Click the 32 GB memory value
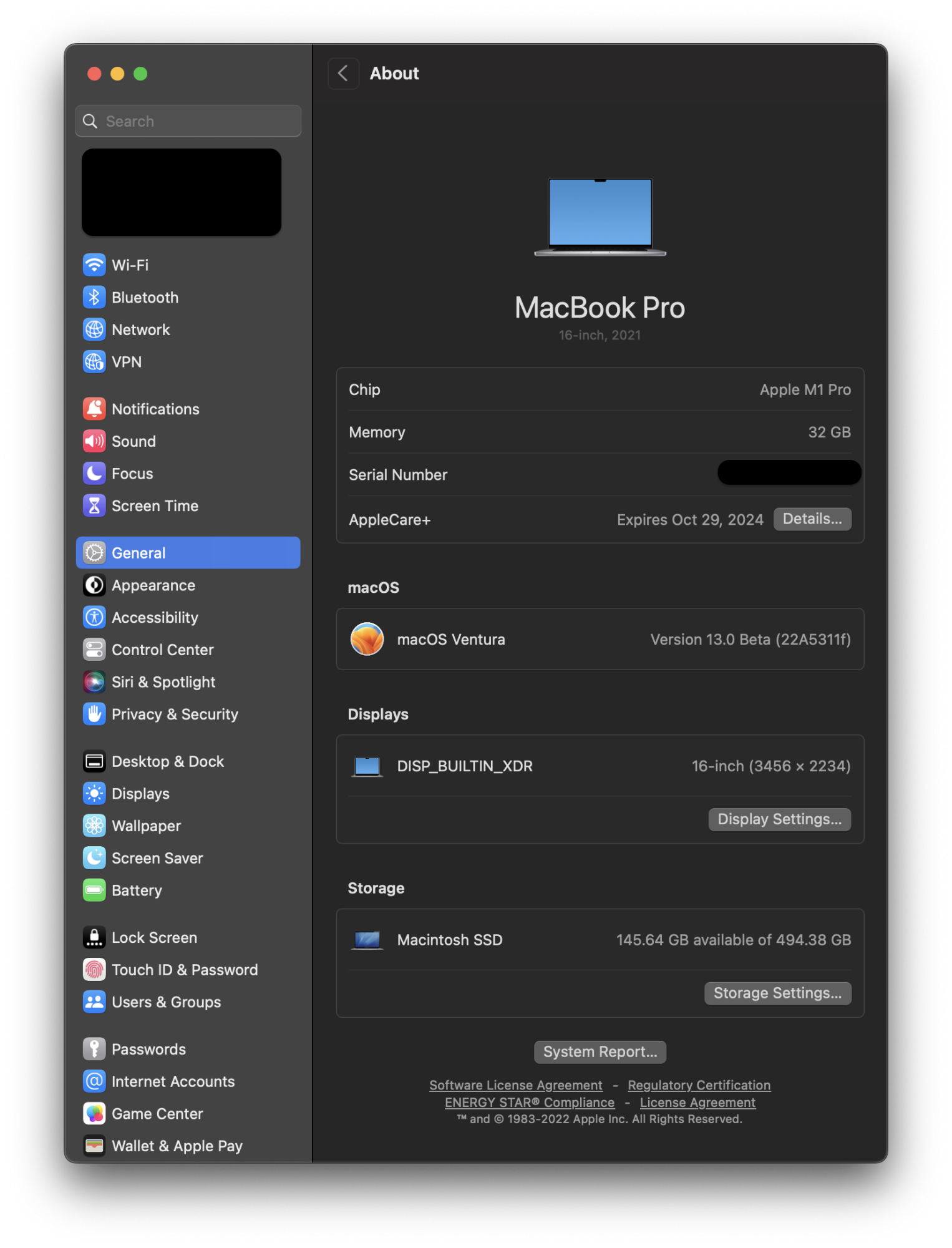This screenshot has width=952, height=1248. (x=830, y=432)
